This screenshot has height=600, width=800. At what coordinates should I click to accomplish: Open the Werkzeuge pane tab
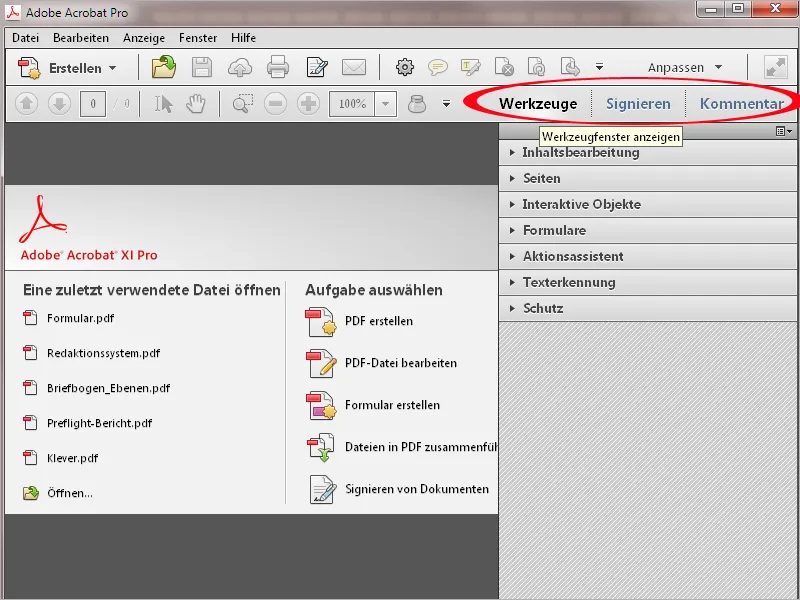tap(538, 104)
